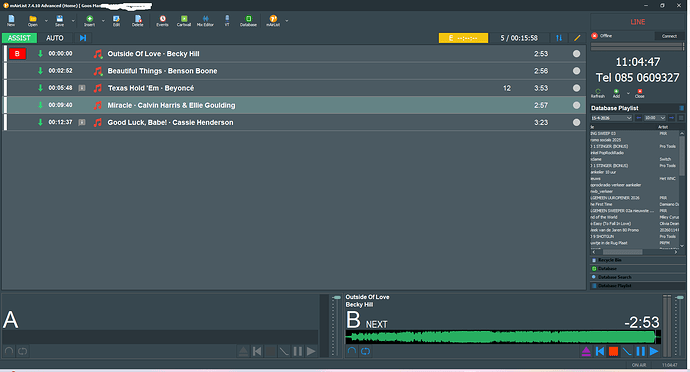Reset Player B to start with rewind button
The image size is (690, 372).
pyautogui.click(x=600, y=351)
